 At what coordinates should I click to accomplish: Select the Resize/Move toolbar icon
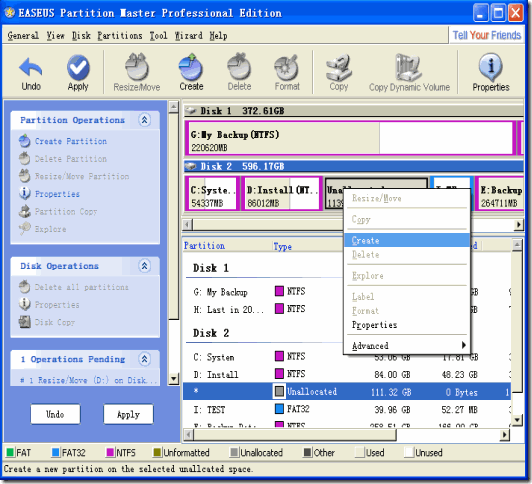pos(136,67)
